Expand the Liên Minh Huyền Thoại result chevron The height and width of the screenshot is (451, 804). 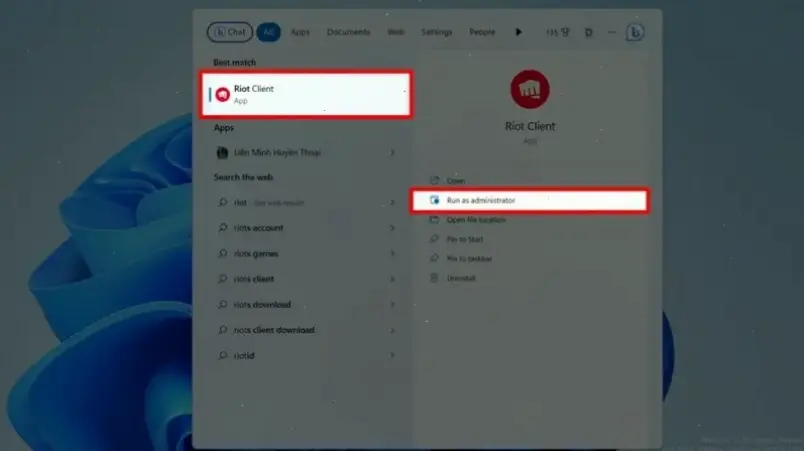(x=392, y=152)
